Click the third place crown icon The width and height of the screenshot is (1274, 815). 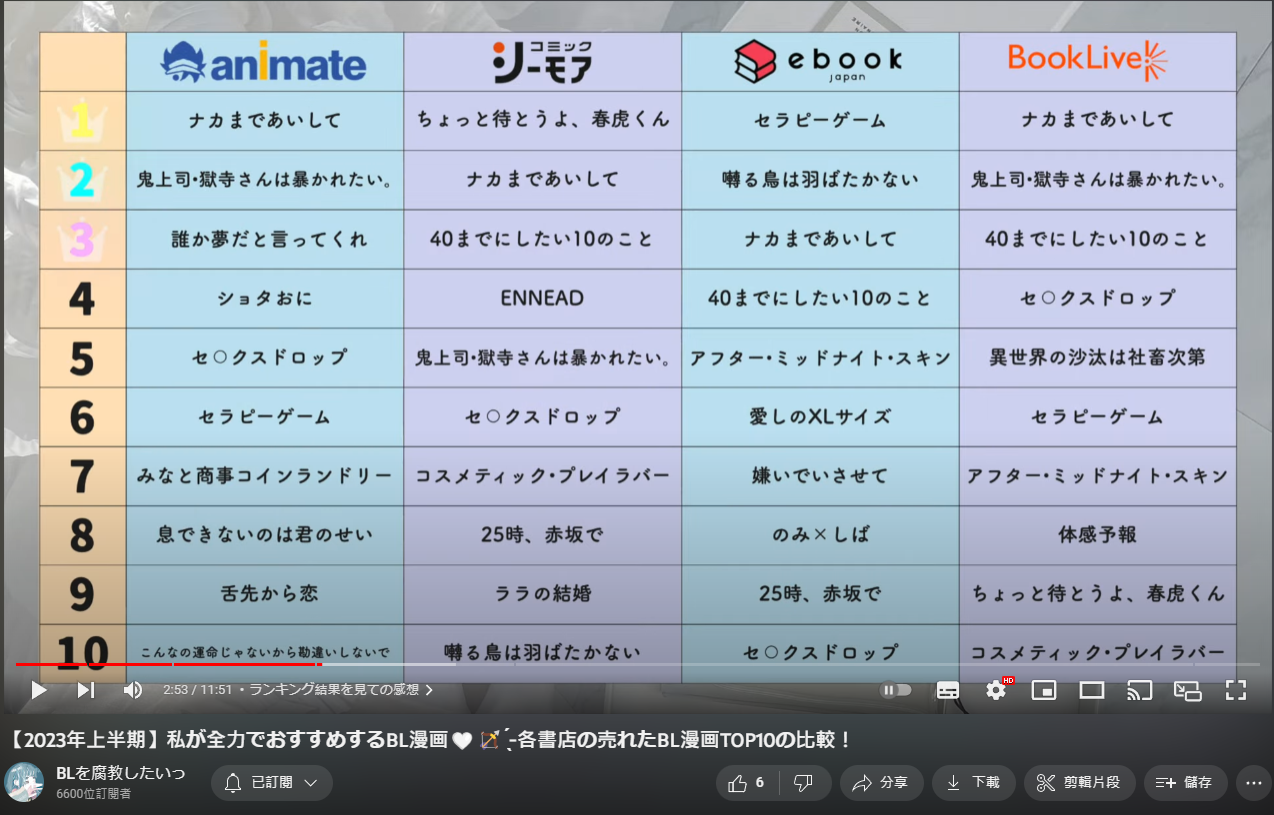(x=82, y=239)
